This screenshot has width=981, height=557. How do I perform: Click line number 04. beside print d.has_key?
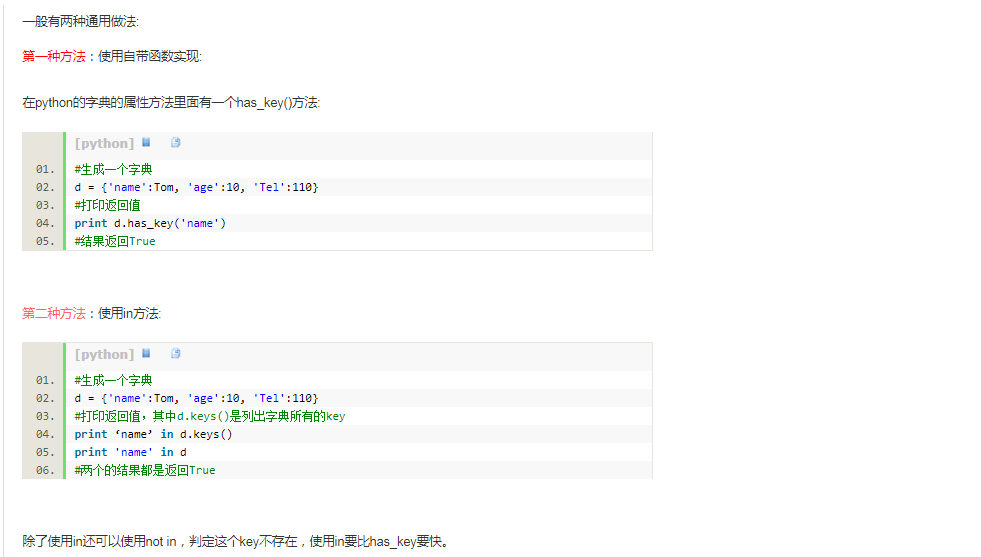coord(45,223)
